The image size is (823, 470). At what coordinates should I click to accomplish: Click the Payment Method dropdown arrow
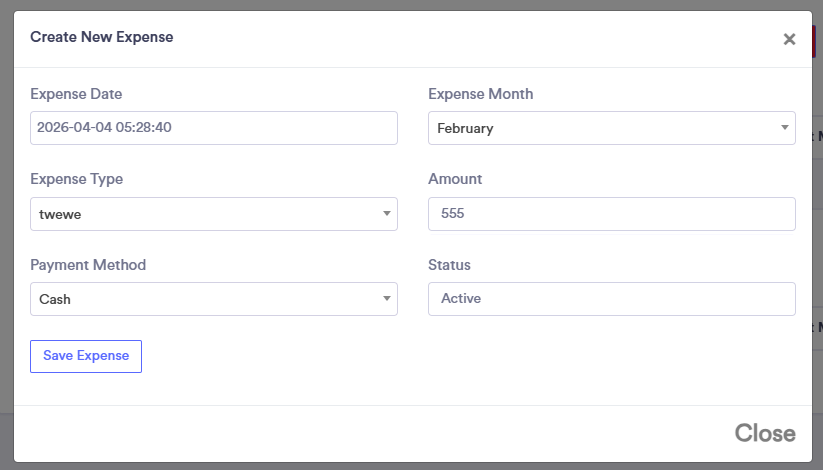pyautogui.click(x=387, y=299)
